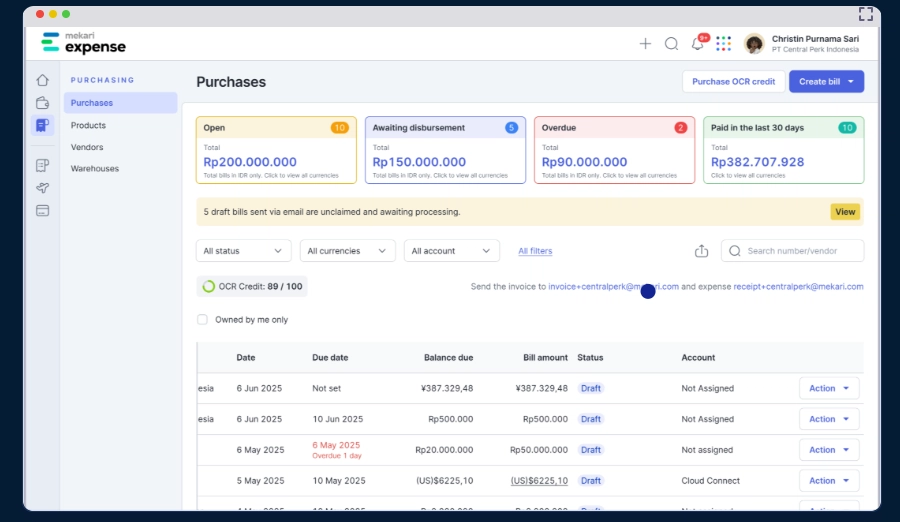Click the red 'Overdue 1 day' due date
The width and height of the screenshot is (900, 522).
[x=337, y=456]
